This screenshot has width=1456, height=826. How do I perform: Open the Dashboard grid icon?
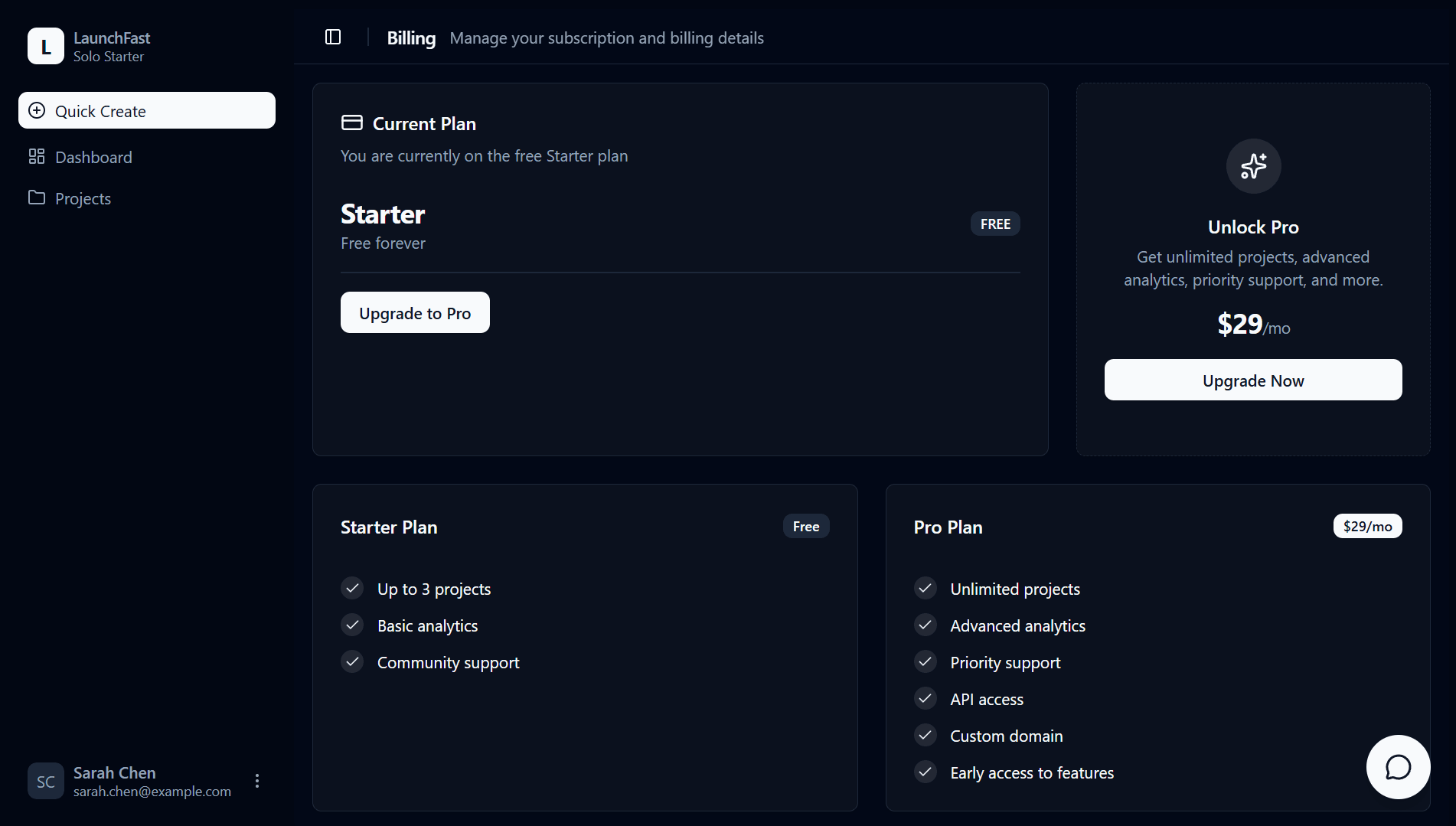point(36,156)
